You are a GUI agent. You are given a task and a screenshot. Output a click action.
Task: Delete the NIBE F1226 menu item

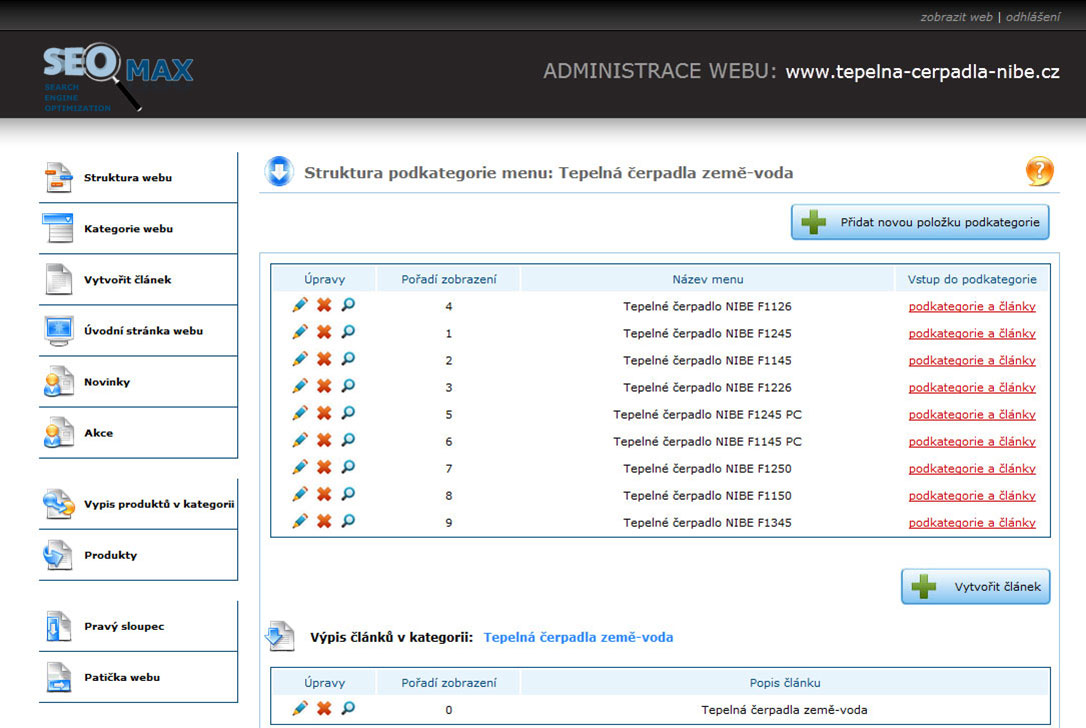324,386
